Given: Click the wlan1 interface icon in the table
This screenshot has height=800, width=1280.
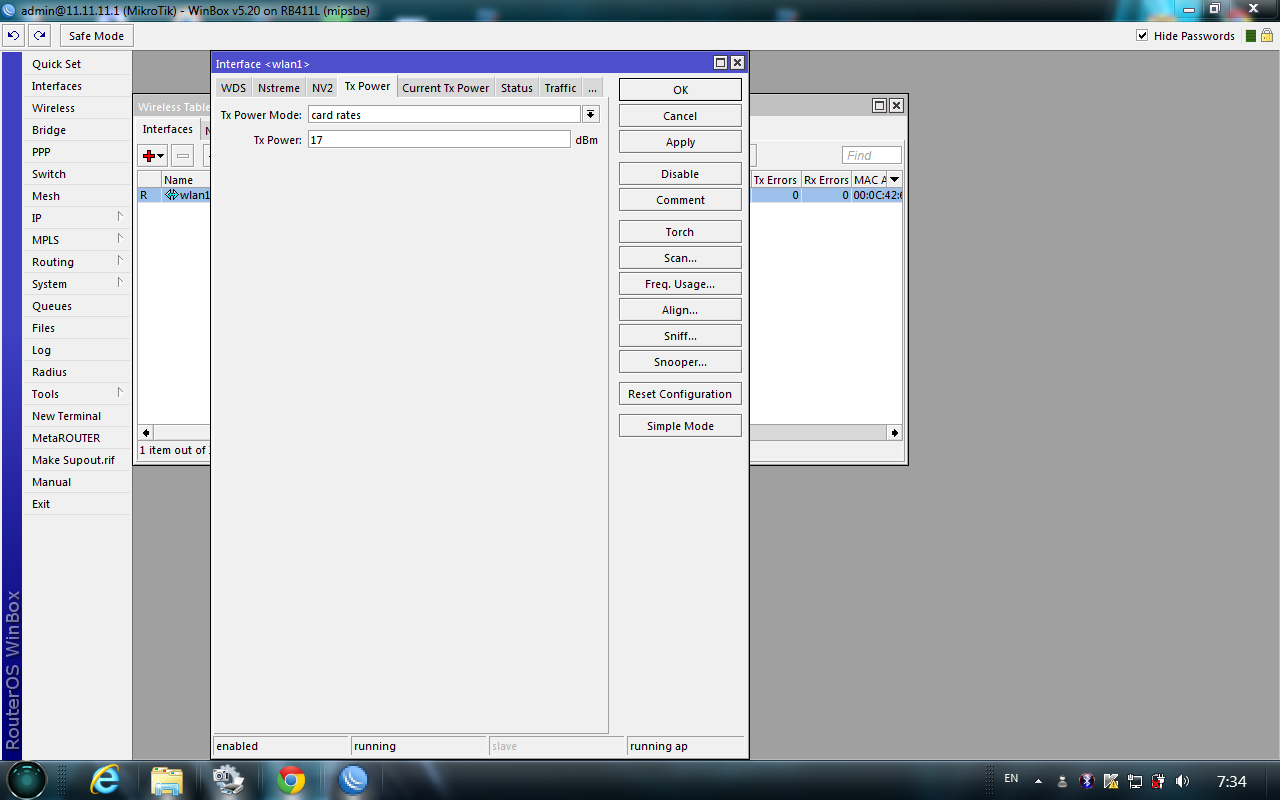Looking at the screenshot, I should 171,195.
